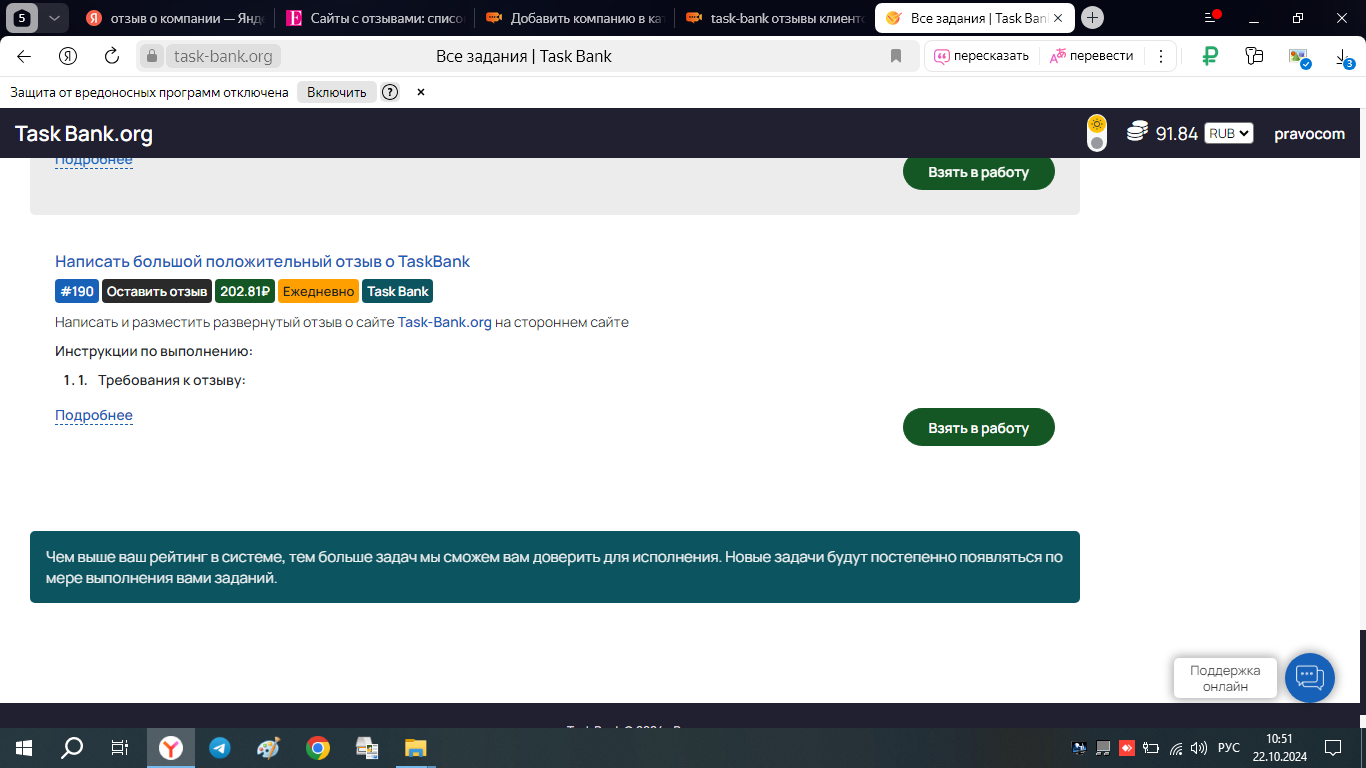Launch Telegram from the taskbar
This screenshot has height=768, width=1366.
[x=219, y=747]
